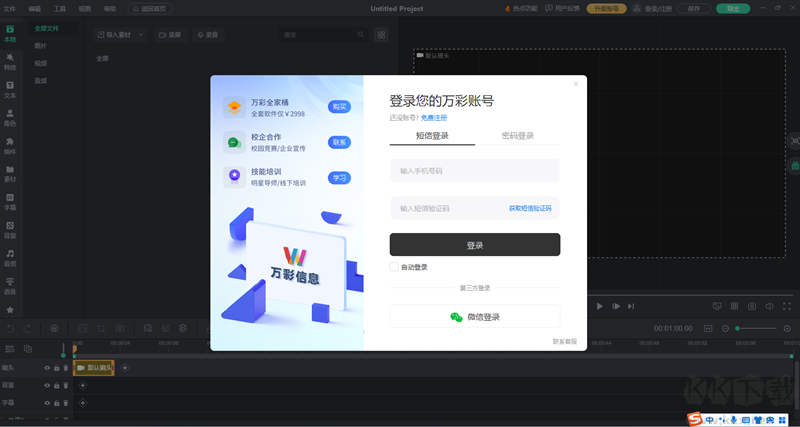This screenshot has width=800, height=427.
Task: Toggle visibility eye of 镜头 track
Action: 47,368
